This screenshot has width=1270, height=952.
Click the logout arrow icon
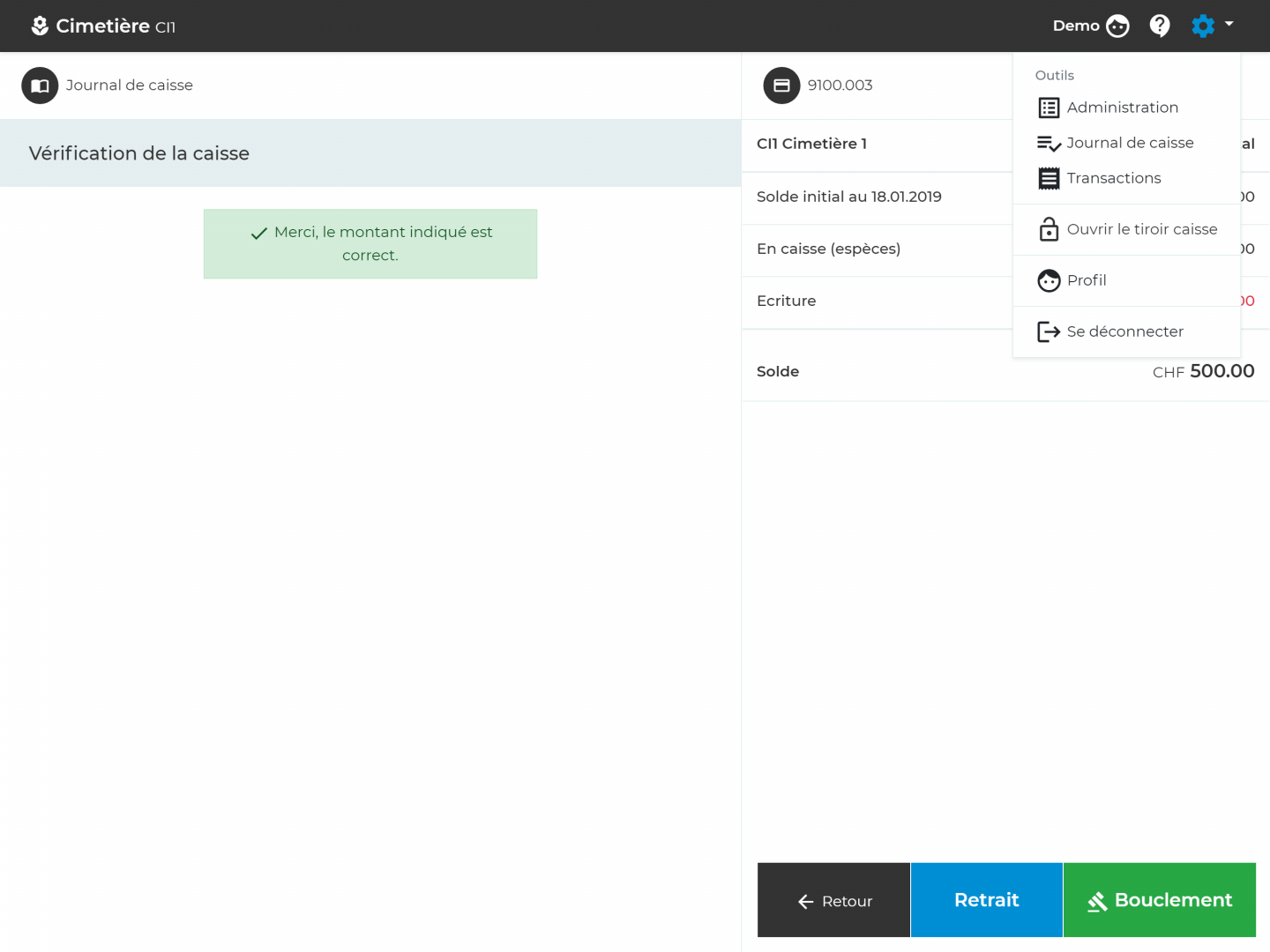click(1049, 331)
